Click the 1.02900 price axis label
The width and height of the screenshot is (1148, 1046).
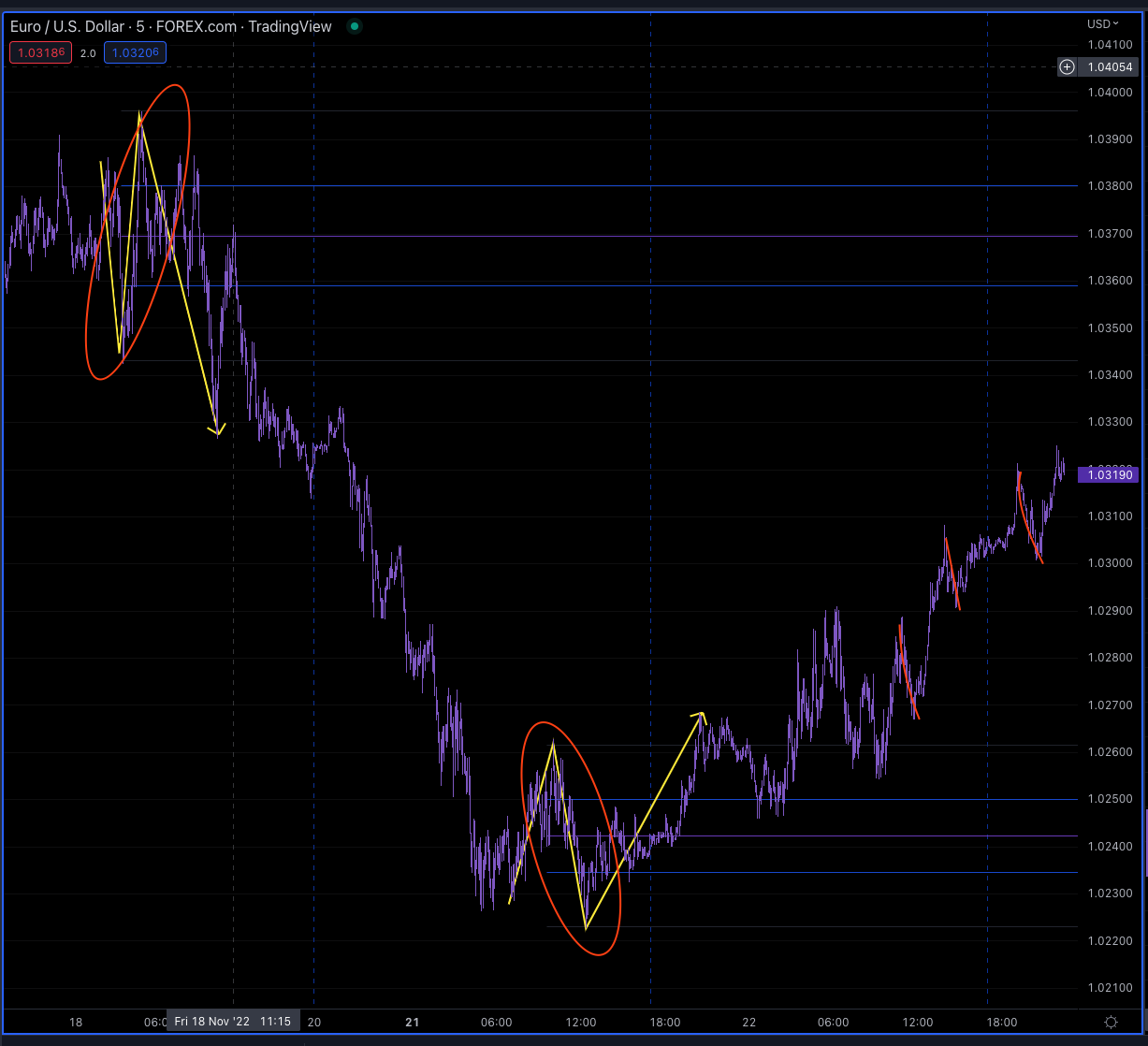[1111, 610]
